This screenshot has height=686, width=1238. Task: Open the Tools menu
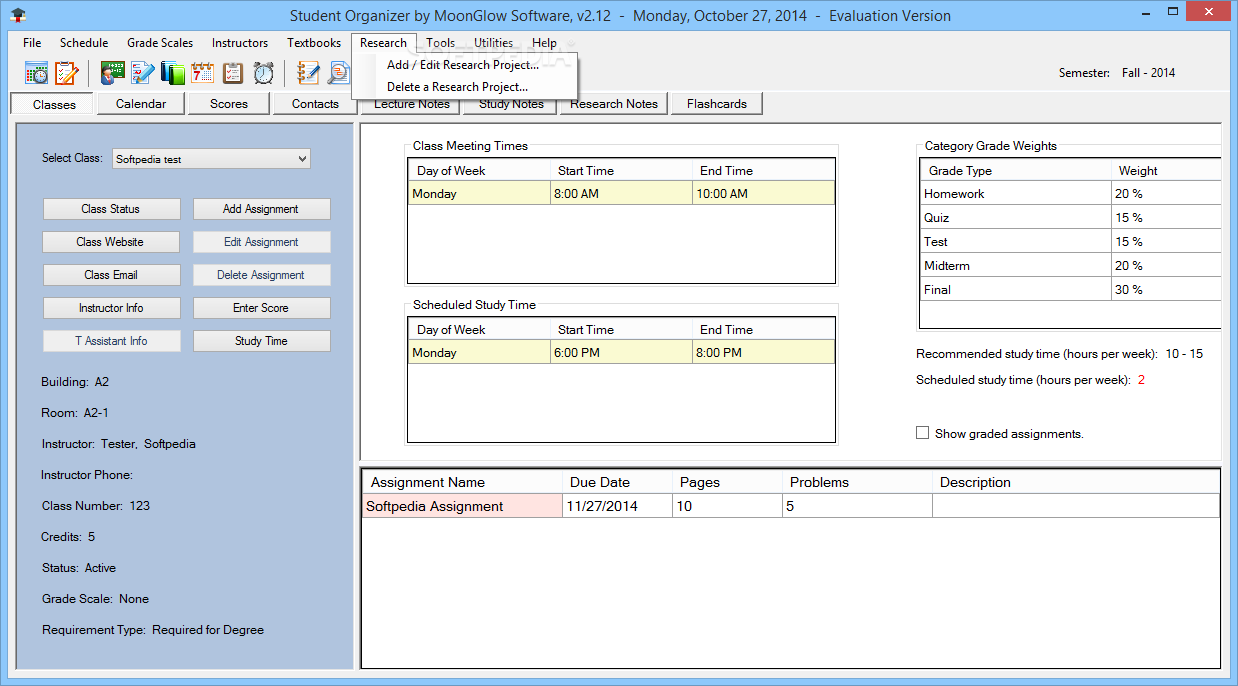click(441, 43)
